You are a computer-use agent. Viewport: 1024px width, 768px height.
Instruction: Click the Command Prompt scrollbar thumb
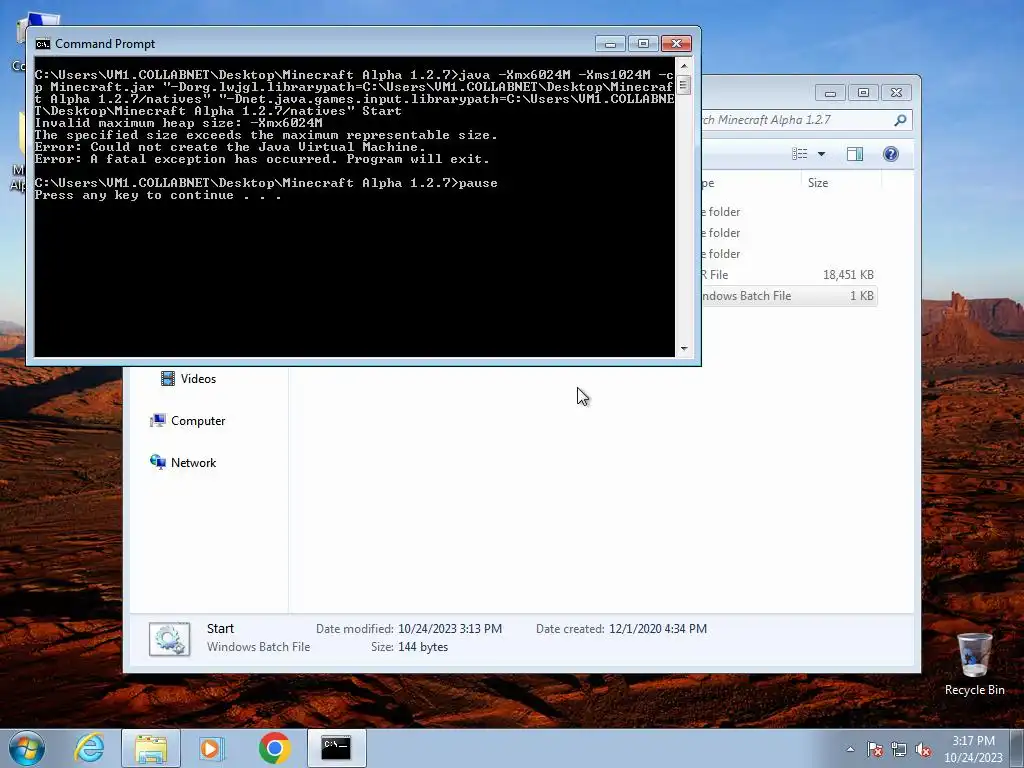[x=684, y=85]
